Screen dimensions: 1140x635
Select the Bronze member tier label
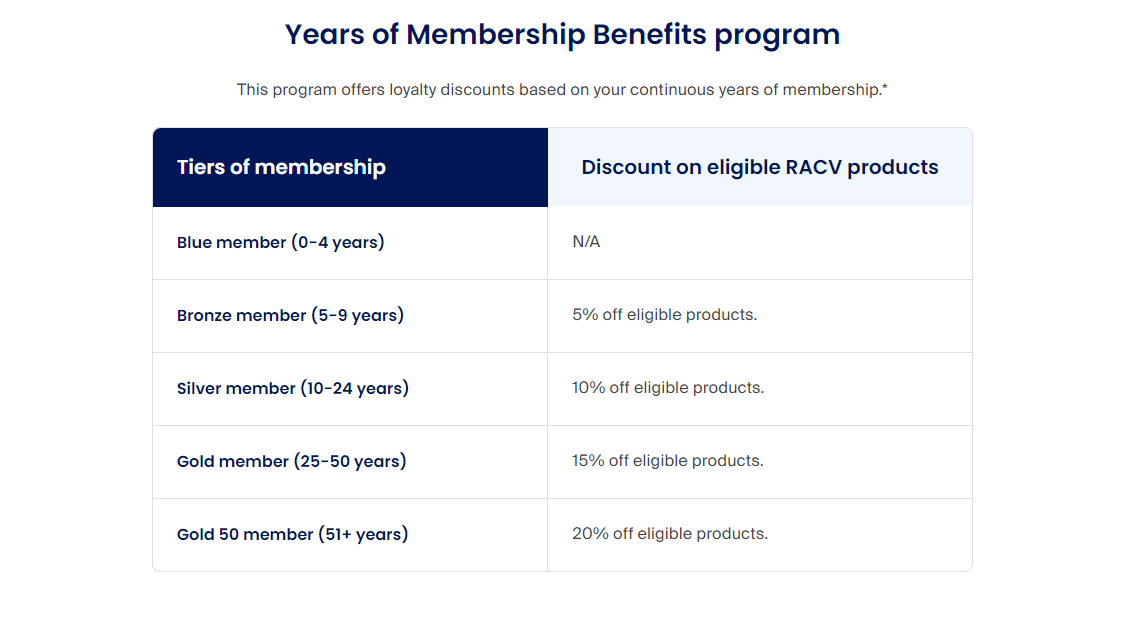tap(240, 315)
